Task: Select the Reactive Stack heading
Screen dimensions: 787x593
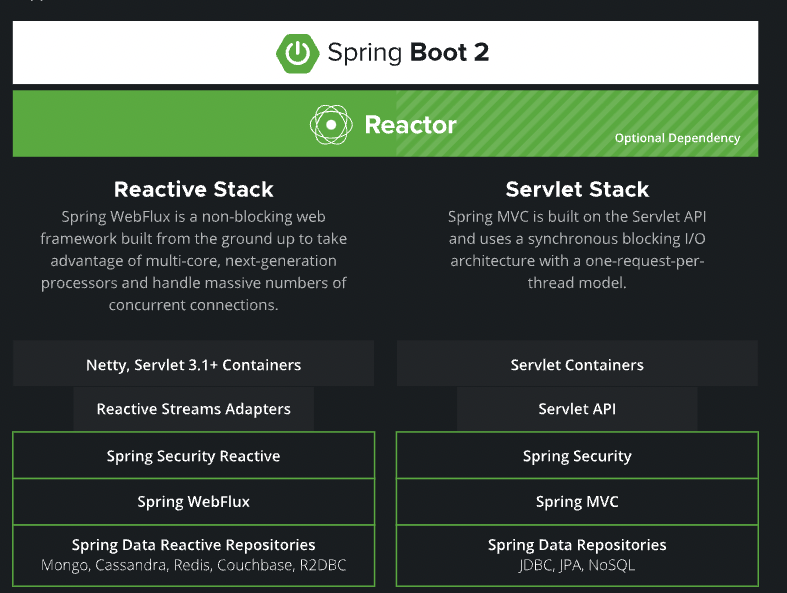Action: tap(194, 189)
